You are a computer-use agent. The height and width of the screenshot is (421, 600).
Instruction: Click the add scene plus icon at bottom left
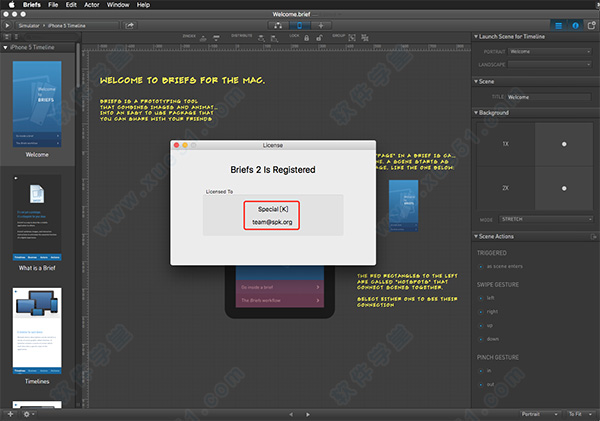coord(10,414)
